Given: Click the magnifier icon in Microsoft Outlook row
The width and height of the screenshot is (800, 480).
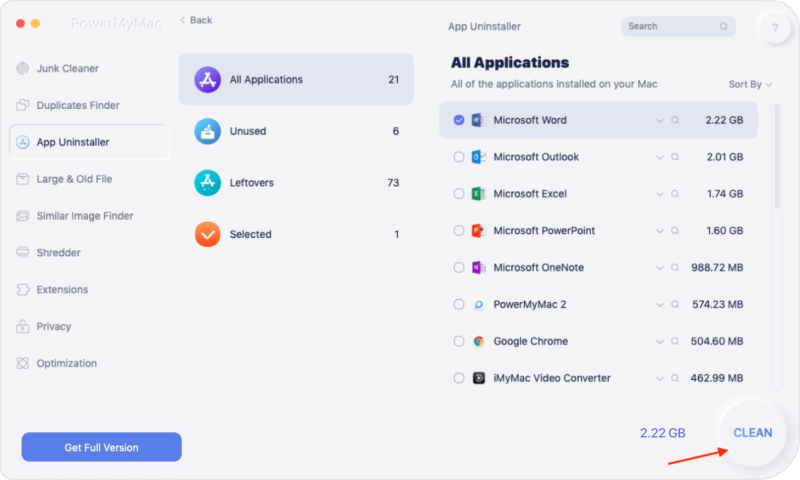Looking at the screenshot, I should 674,157.
